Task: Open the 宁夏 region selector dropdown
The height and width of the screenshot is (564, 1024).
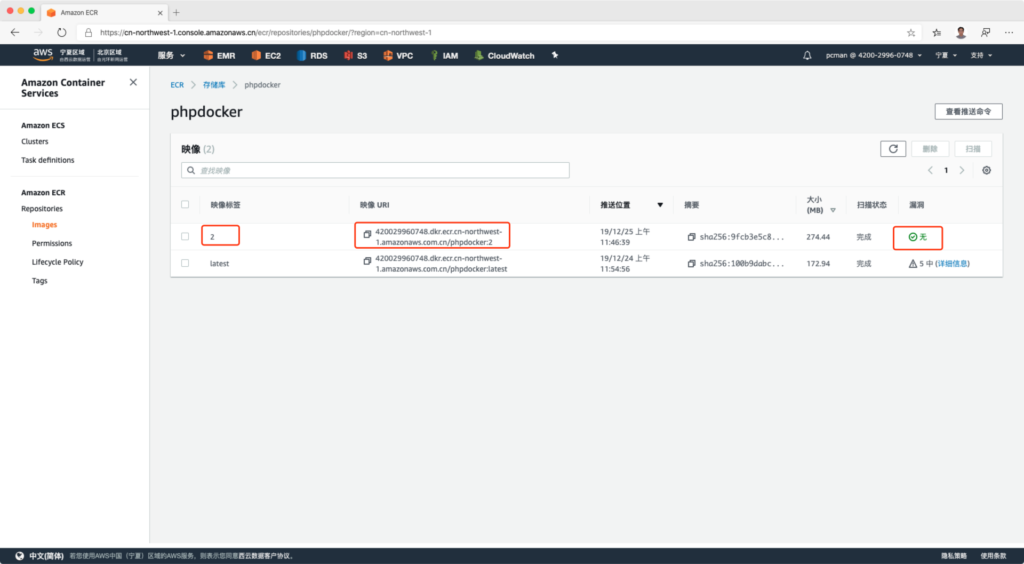Action: tap(945, 56)
